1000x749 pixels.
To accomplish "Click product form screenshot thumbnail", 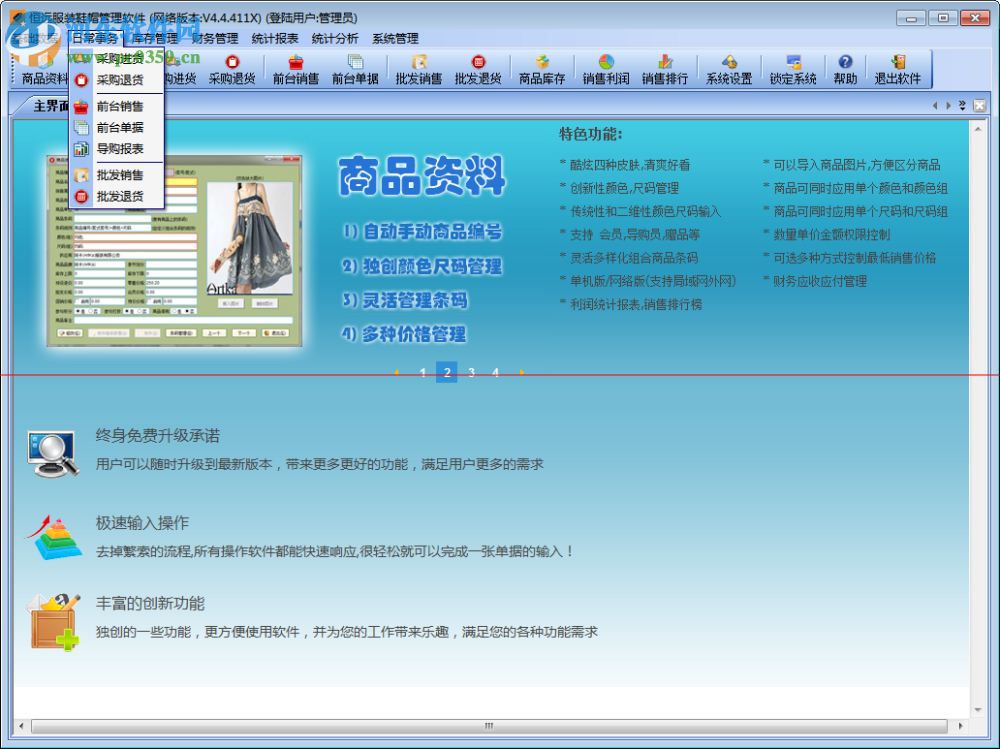I will coord(174,250).
